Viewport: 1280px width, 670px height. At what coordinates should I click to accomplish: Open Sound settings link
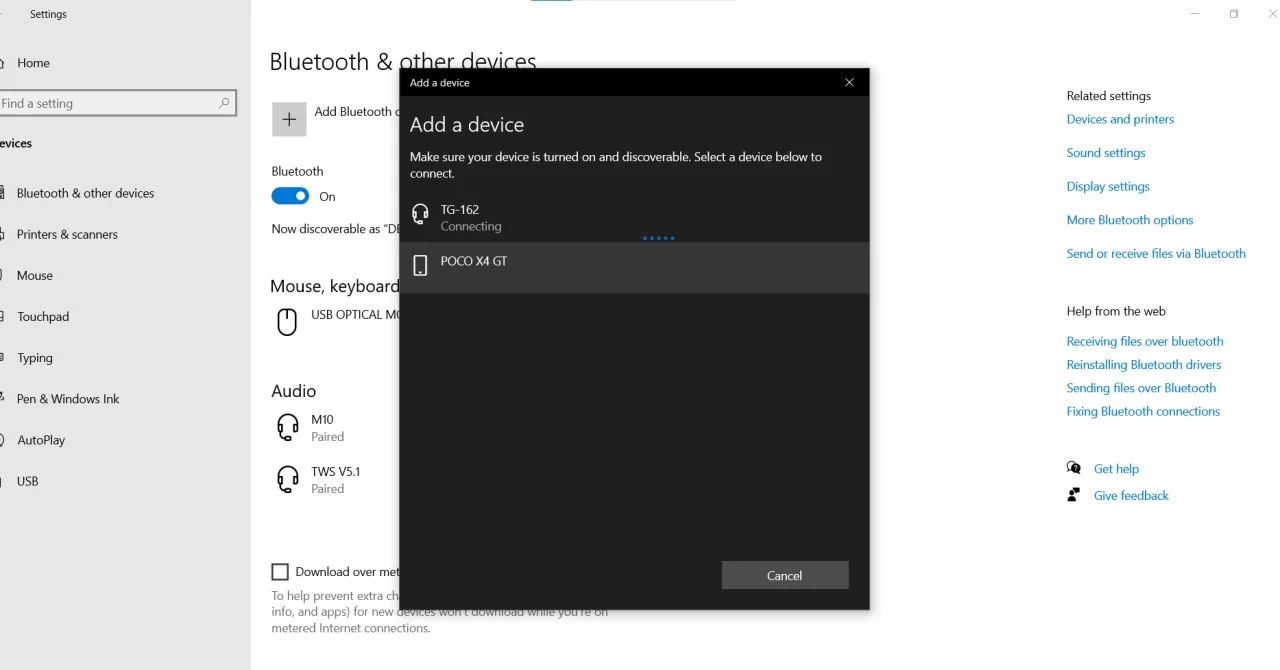[1106, 153]
